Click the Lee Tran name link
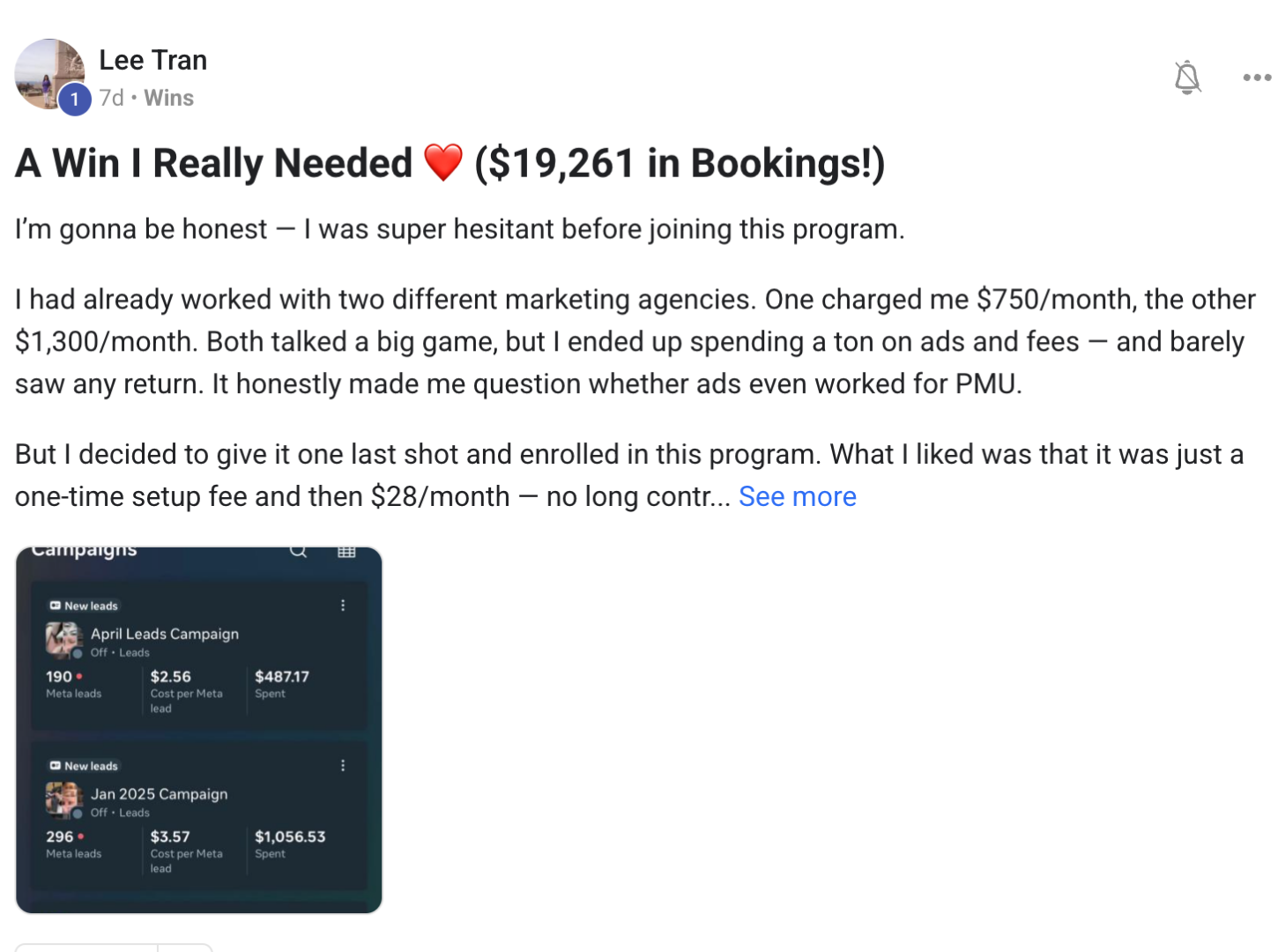The height and width of the screenshot is (952, 1278). pos(153,60)
